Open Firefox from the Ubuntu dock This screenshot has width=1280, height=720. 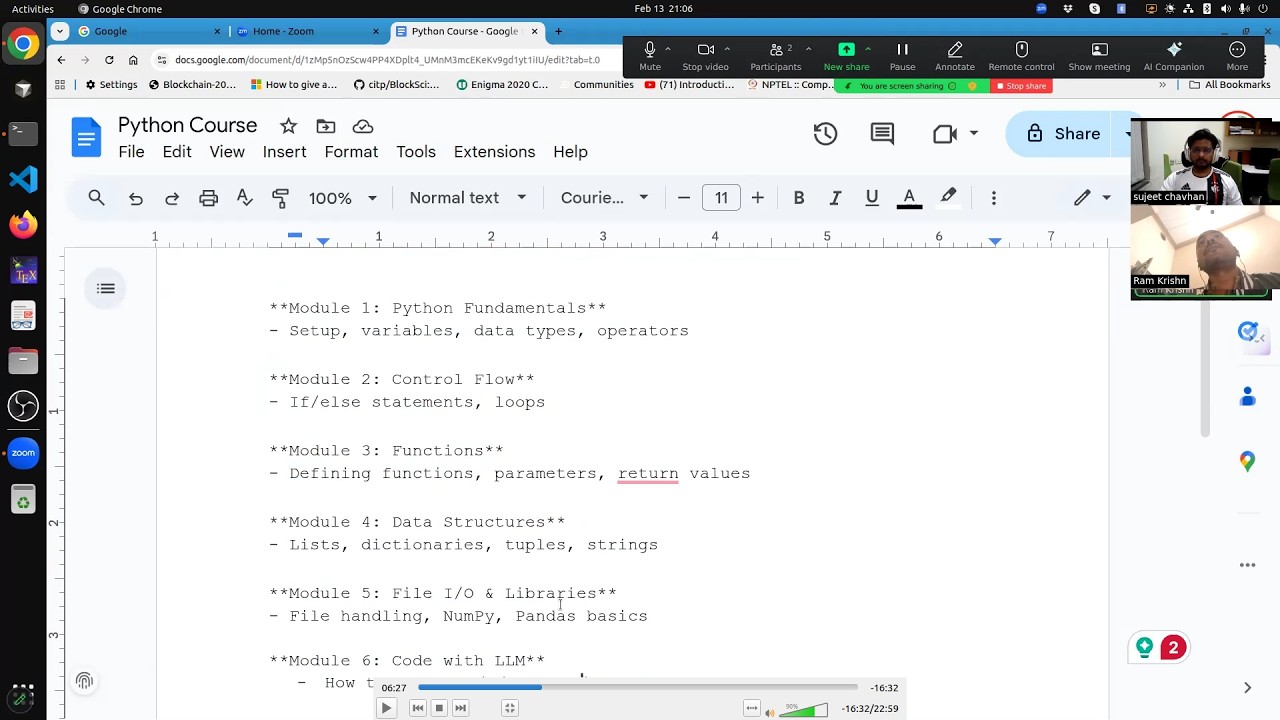pos(23,225)
